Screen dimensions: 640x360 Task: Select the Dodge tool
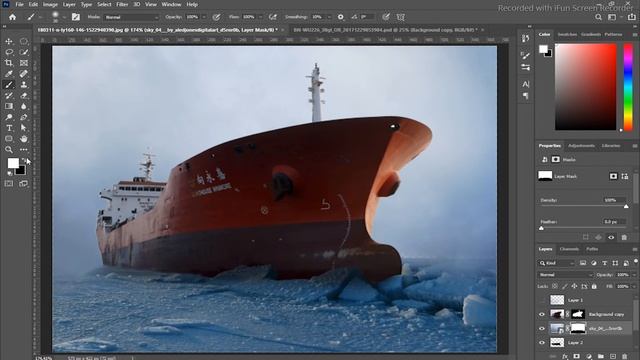click(9, 117)
